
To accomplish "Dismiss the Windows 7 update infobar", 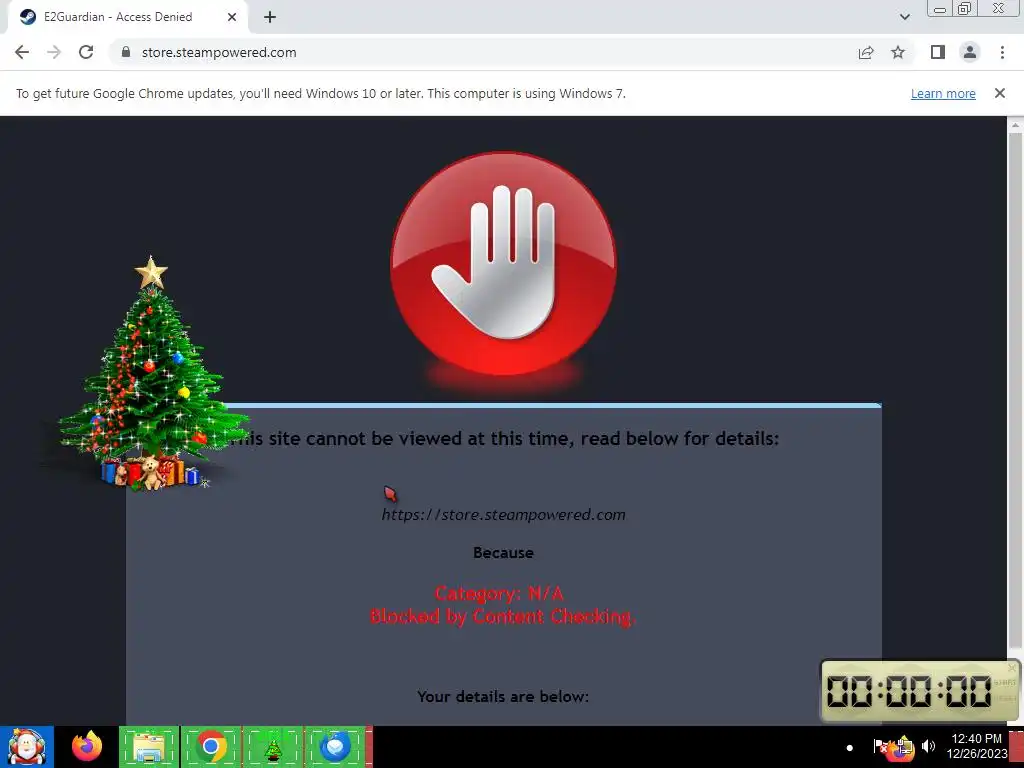I will (x=999, y=93).
